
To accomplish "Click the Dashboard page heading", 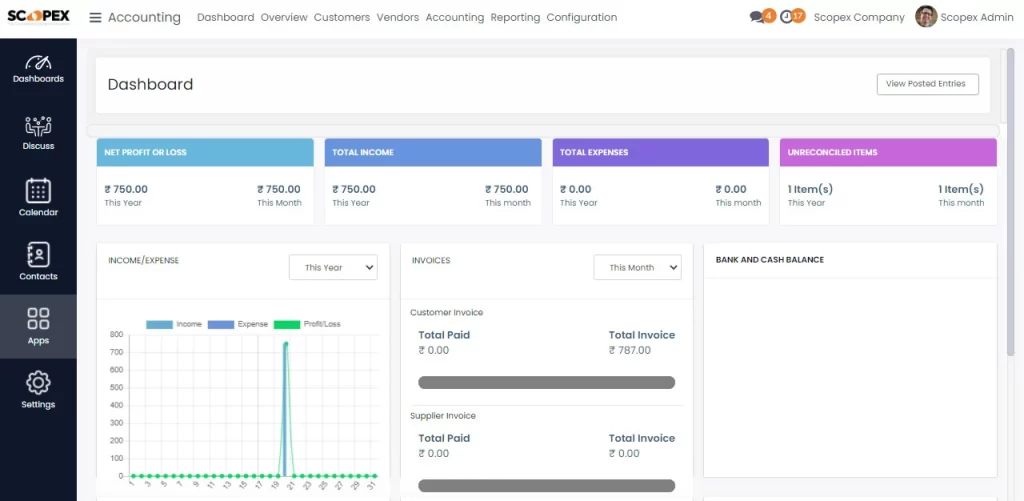I will click(x=150, y=84).
